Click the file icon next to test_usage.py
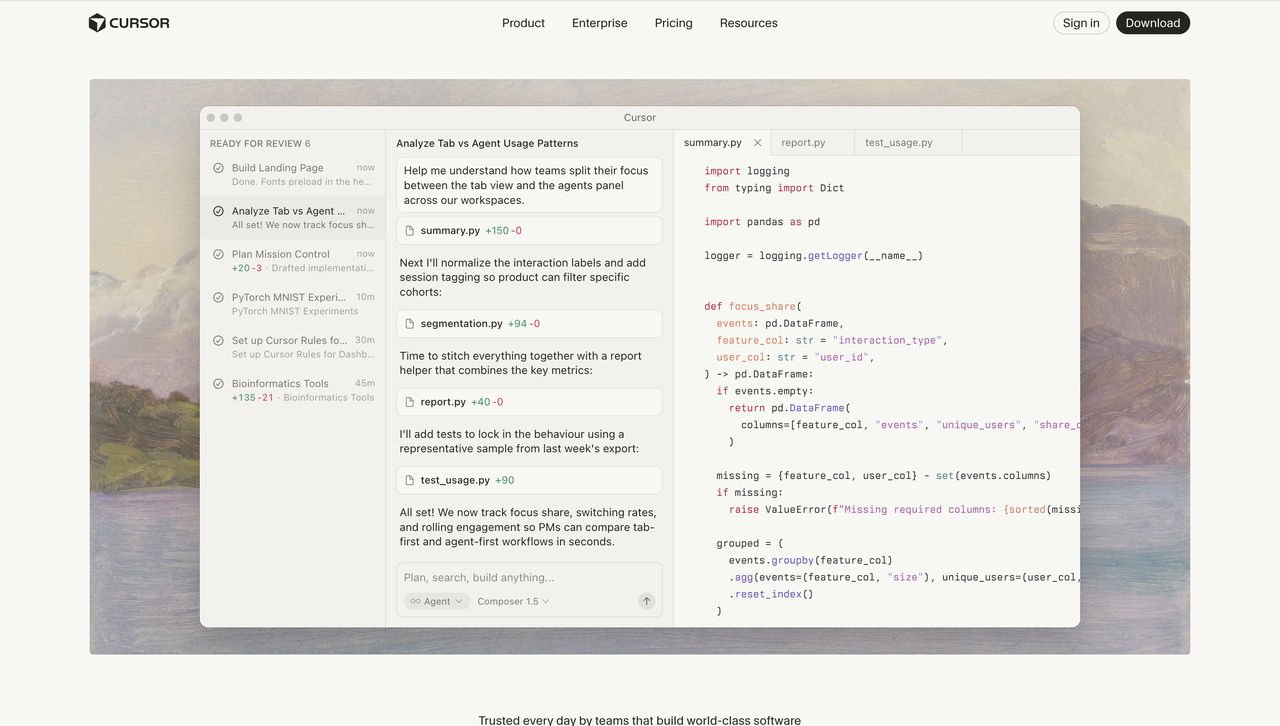1280x726 pixels. pyautogui.click(x=410, y=480)
